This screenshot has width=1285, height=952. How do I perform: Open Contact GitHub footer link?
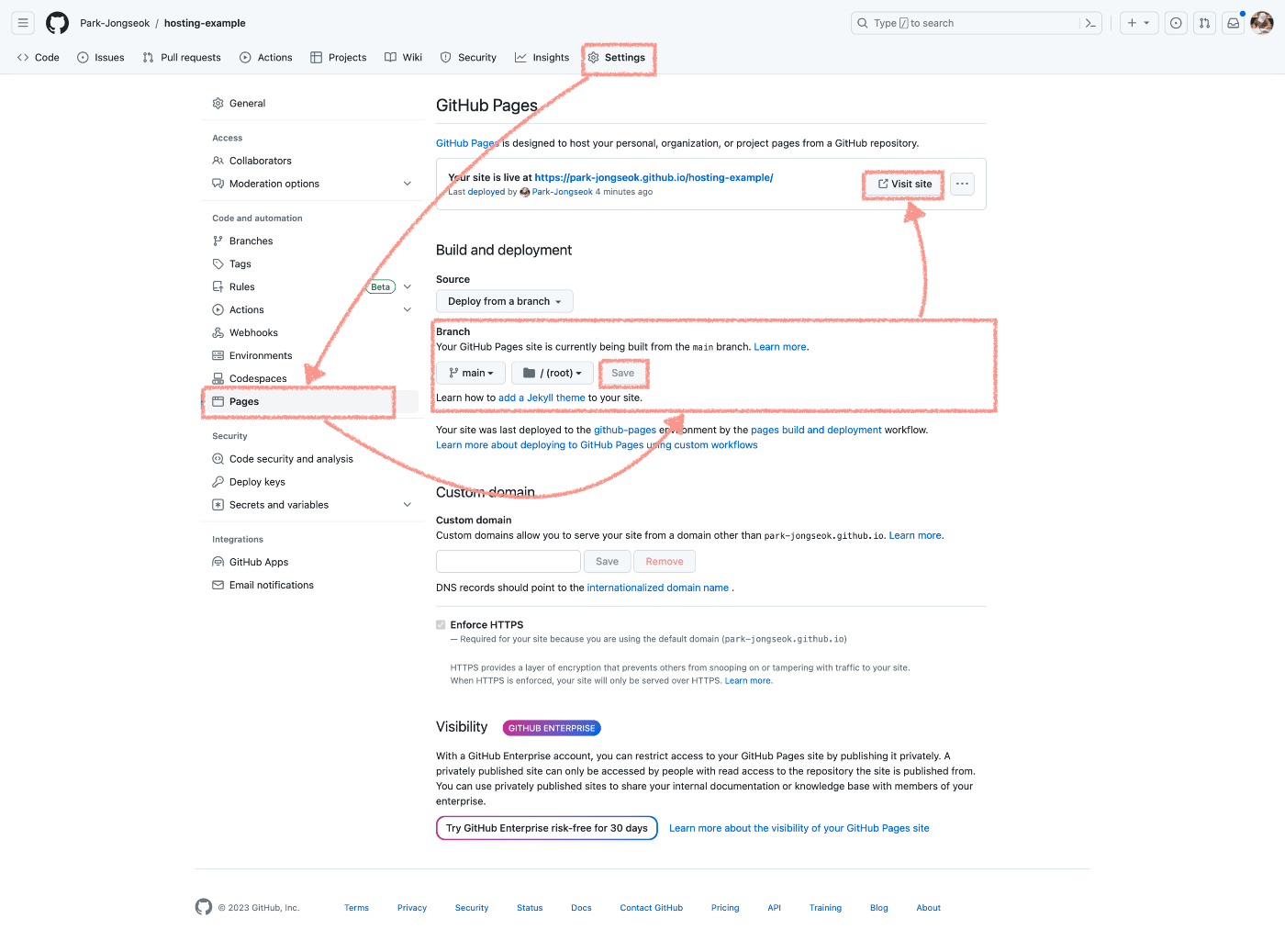652,908
